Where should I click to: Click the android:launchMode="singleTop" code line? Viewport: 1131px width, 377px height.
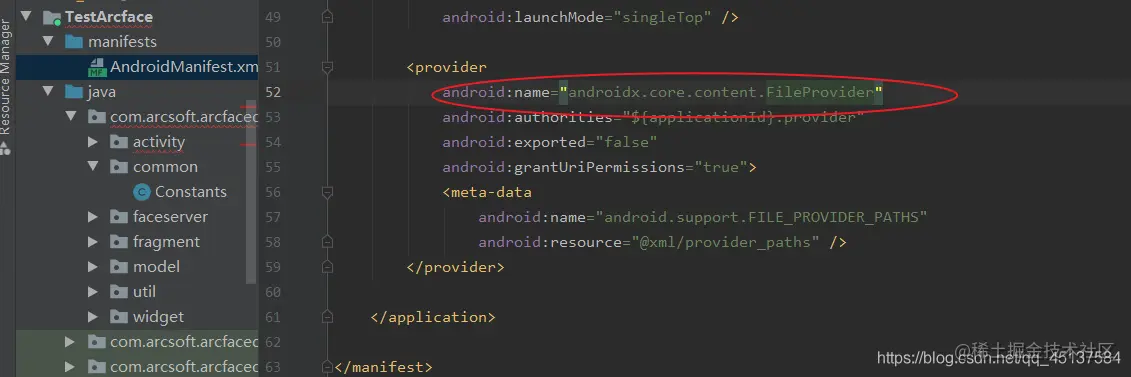click(x=590, y=17)
